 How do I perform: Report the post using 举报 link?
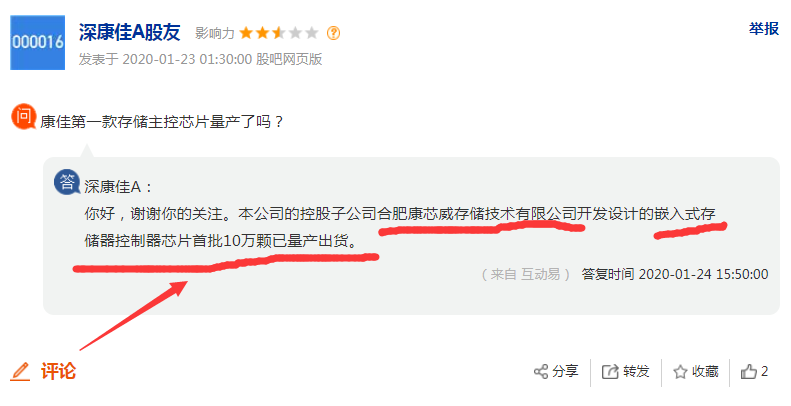(764, 29)
